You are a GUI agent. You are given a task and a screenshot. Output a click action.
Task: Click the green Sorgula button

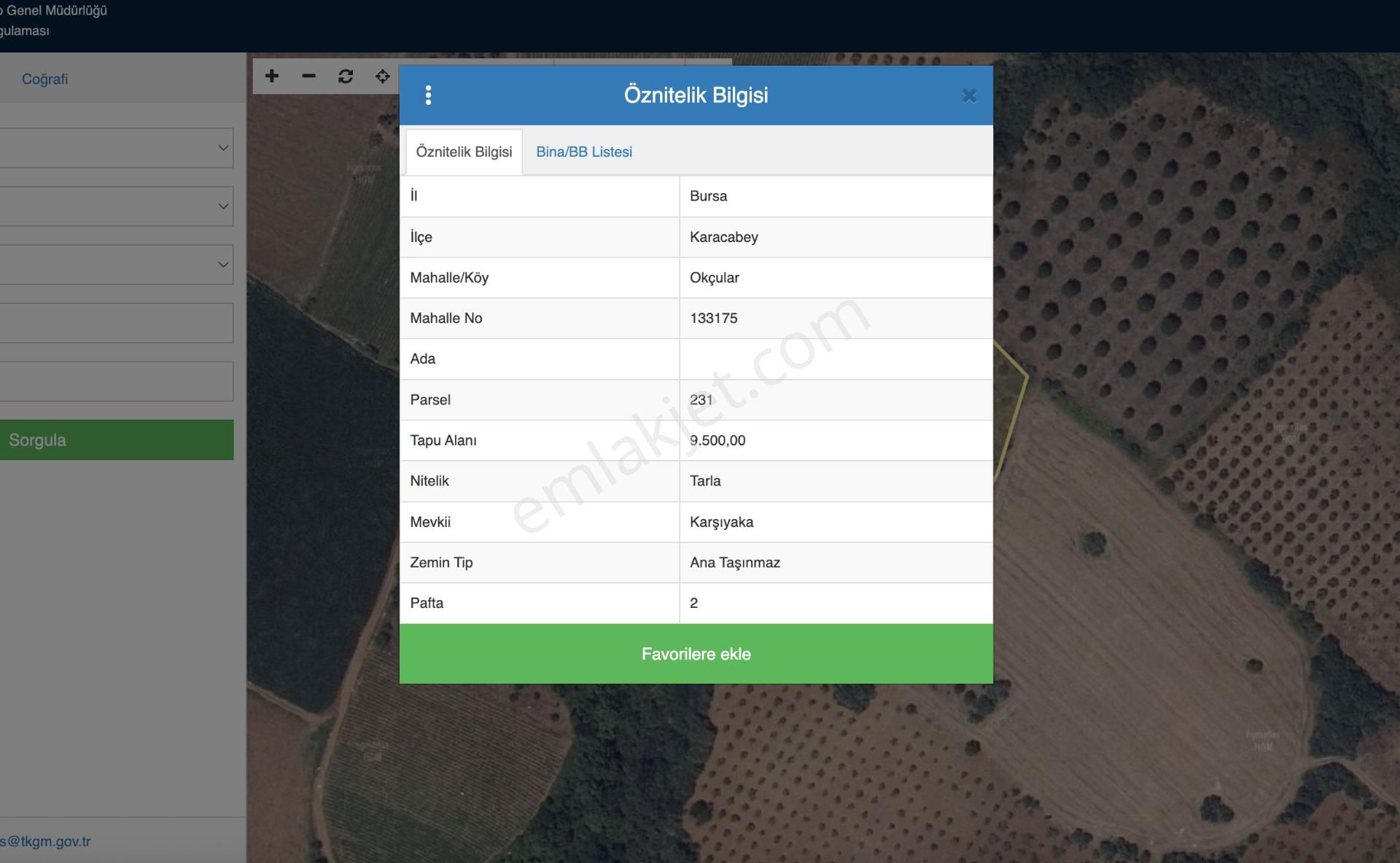pyautogui.click(x=117, y=440)
